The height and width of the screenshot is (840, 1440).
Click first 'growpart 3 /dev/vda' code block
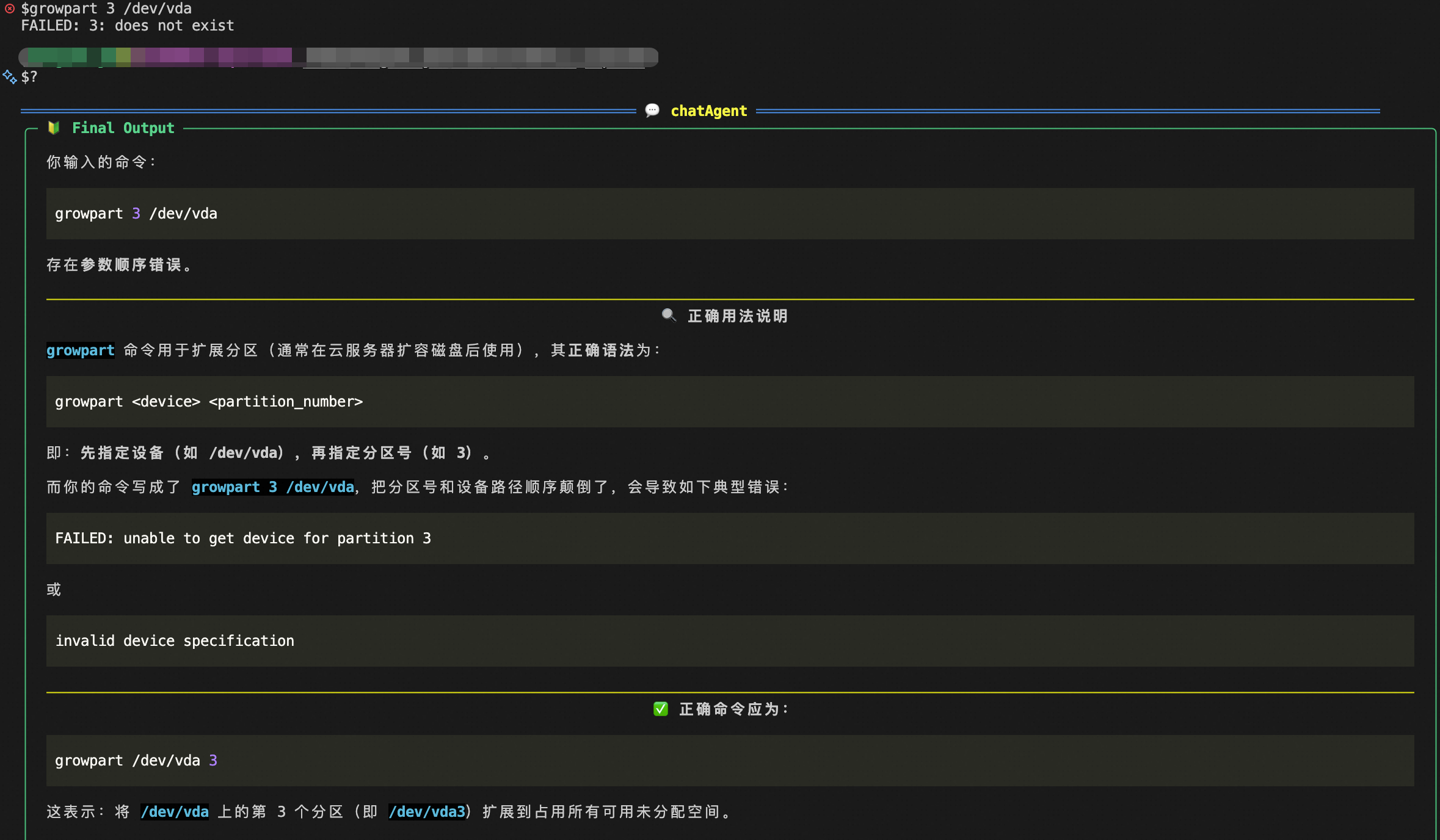(136, 214)
